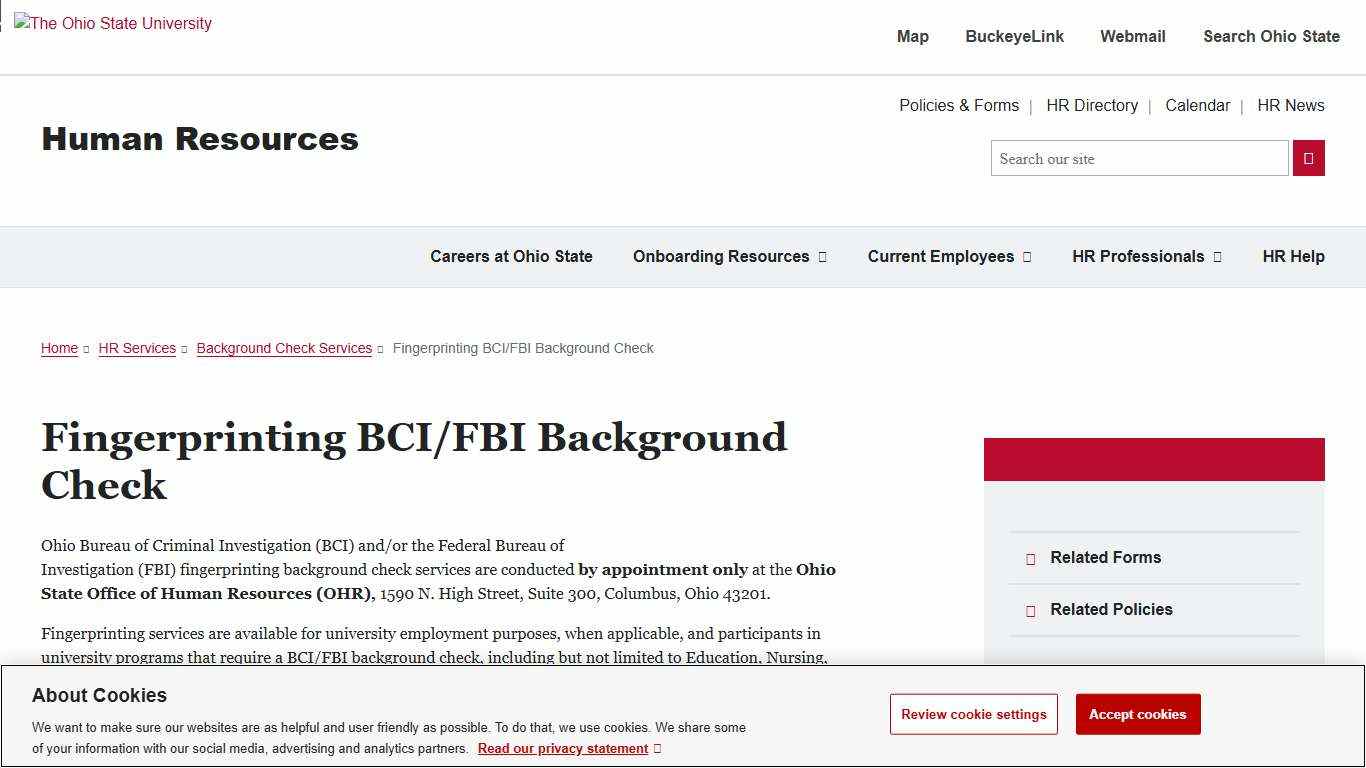Click Search Ohio State in the header

[x=1271, y=36]
